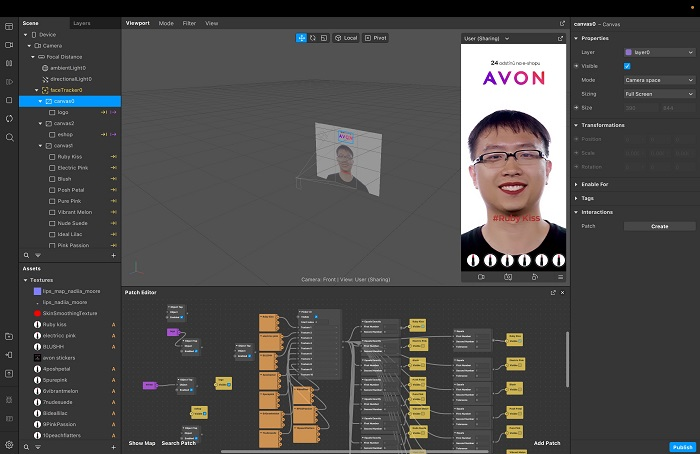The height and width of the screenshot is (454, 700).
Task: Select the scale manipulator tool in viewport
Action: pos(324,38)
